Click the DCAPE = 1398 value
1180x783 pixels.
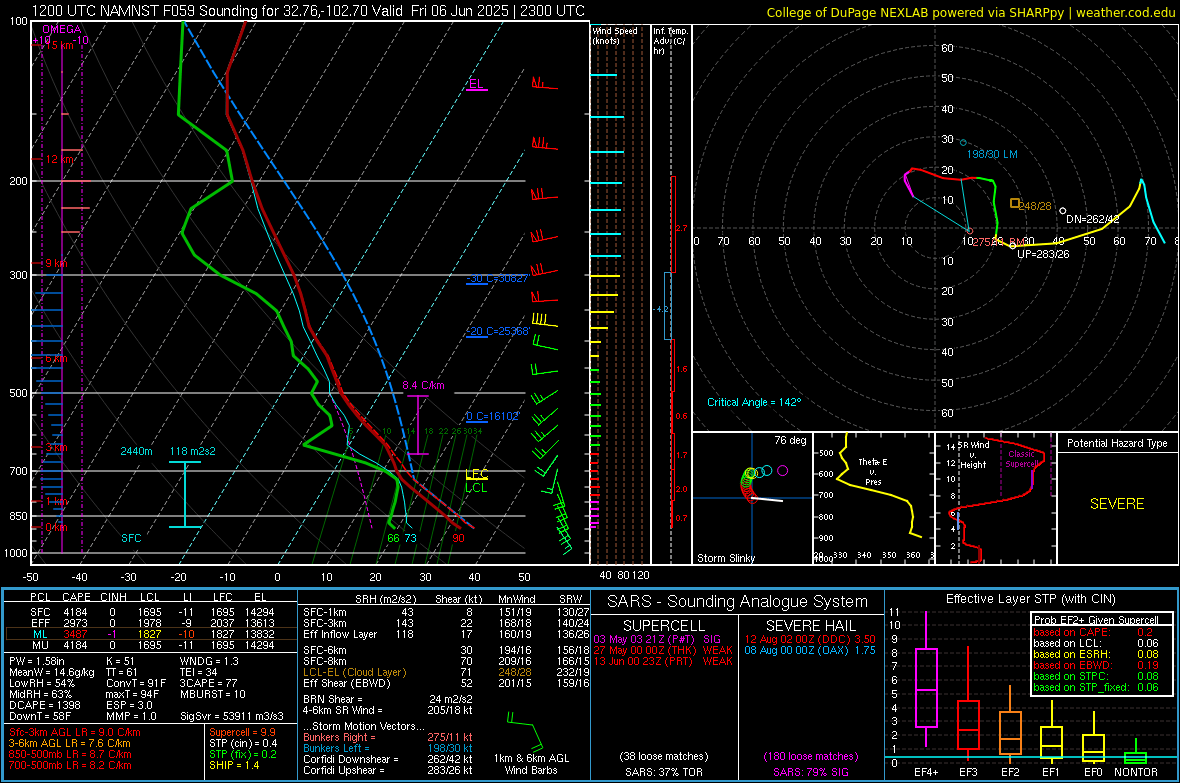click(x=44, y=705)
